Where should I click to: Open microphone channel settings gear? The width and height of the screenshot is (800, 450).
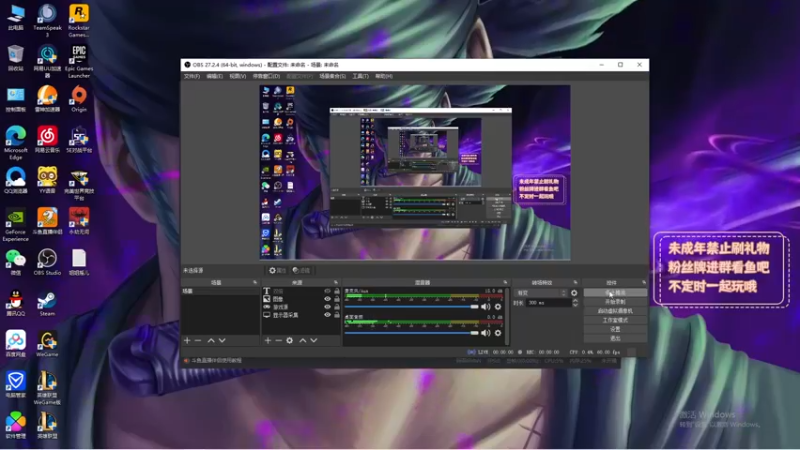point(498,307)
